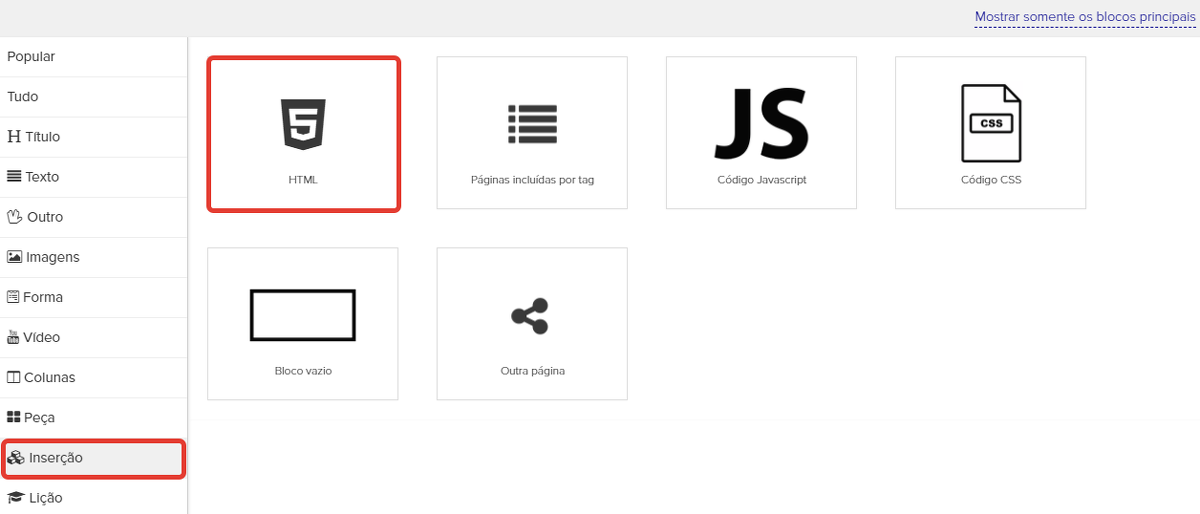1200x514 pixels.
Task: Click the cubes icon beside Inserção
Action: pyautogui.click(x=16, y=458)
